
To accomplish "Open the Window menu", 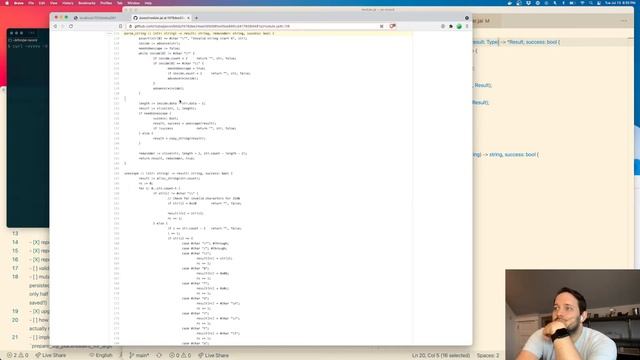I will (x=133, y=3).
